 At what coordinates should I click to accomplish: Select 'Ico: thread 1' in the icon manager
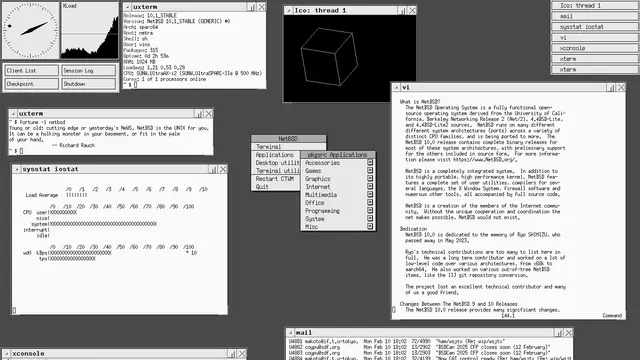pyautogui.click(x=595, y=6)
